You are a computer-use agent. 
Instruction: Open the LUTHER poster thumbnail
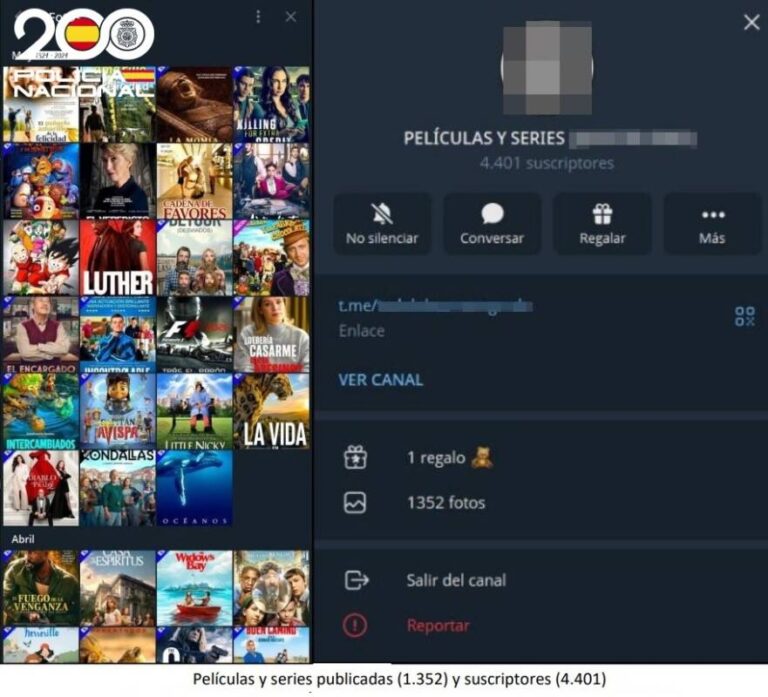coord(118,258)
